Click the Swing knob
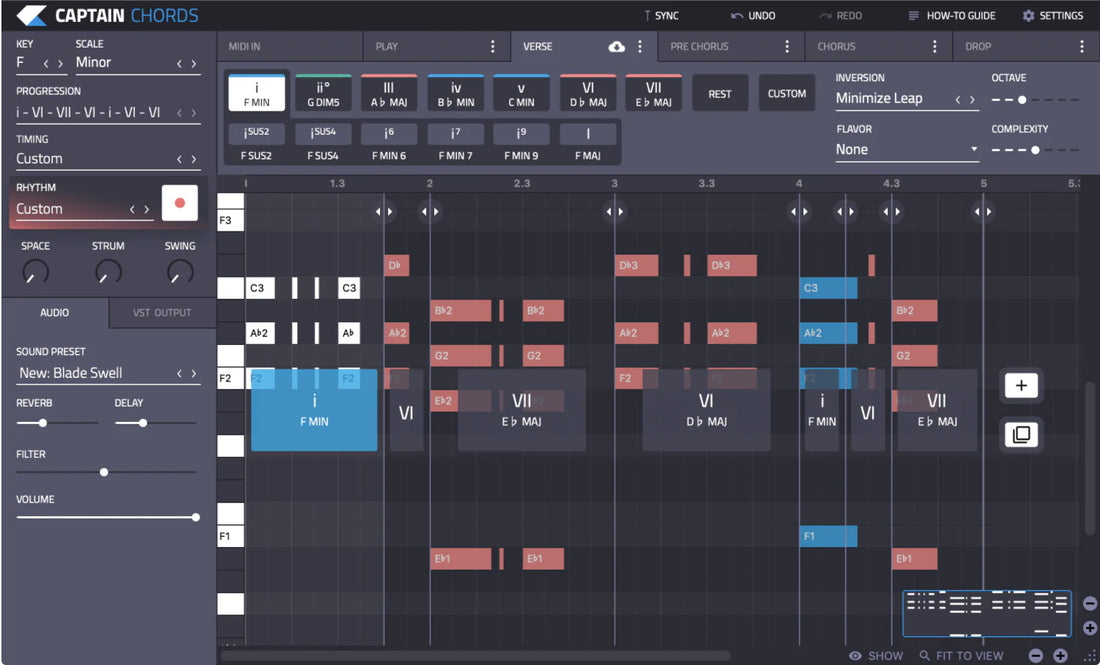 [x=180, y=271]
